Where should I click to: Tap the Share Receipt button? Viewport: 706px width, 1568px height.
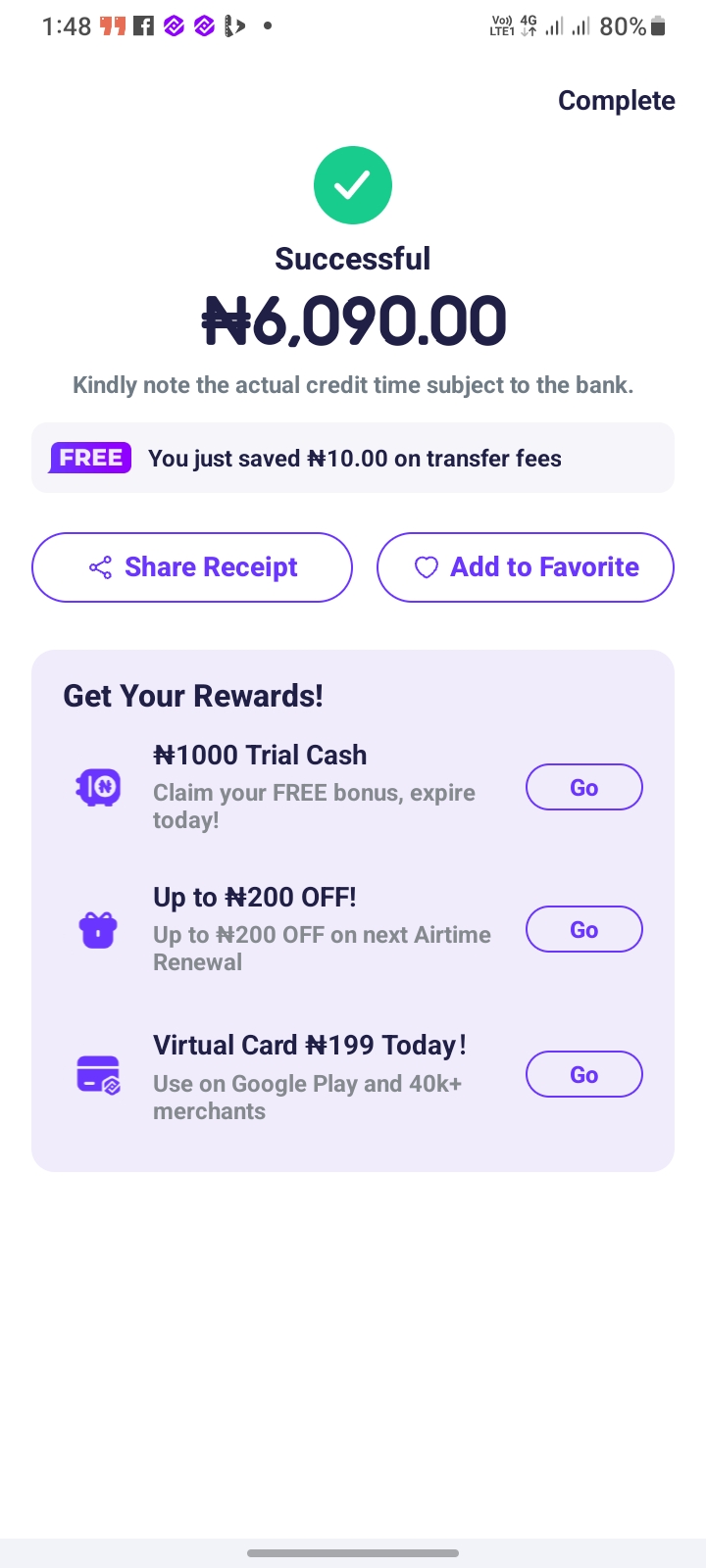tap(192, 567)
